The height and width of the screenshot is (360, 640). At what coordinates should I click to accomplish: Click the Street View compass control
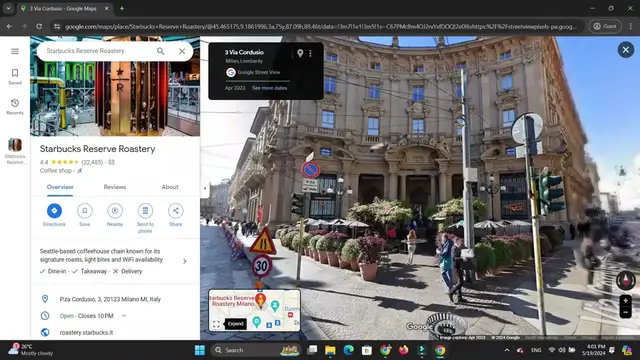625,280
